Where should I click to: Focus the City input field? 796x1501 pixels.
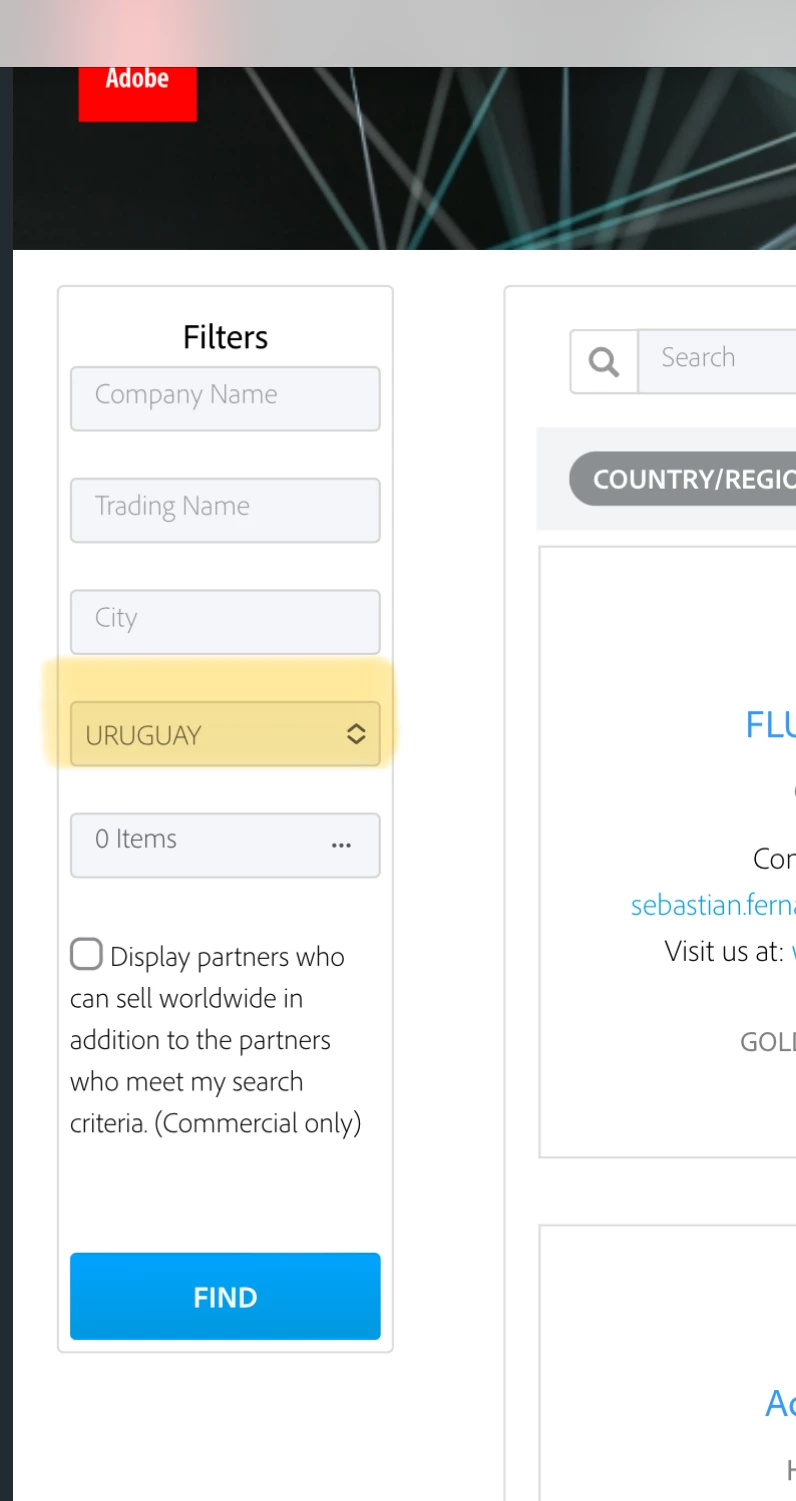[x=225, y=622]
